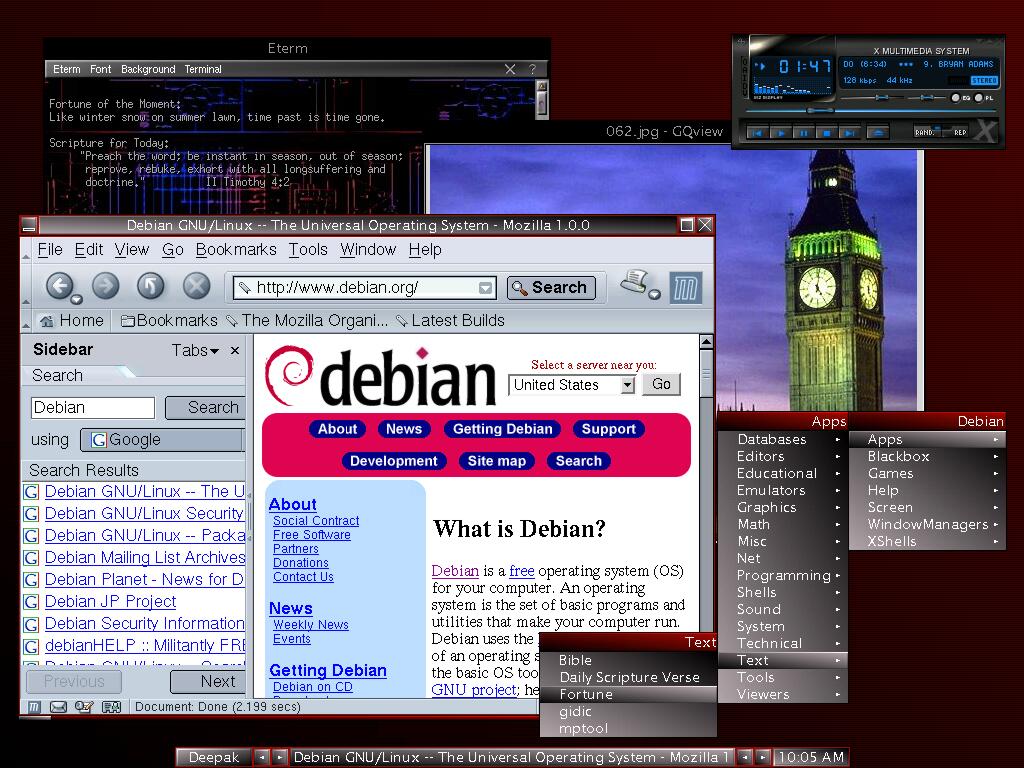This screenshot has height=768, width=1024.
Task: Reload the Debian page in Mozilla
Action: point(150,286)
